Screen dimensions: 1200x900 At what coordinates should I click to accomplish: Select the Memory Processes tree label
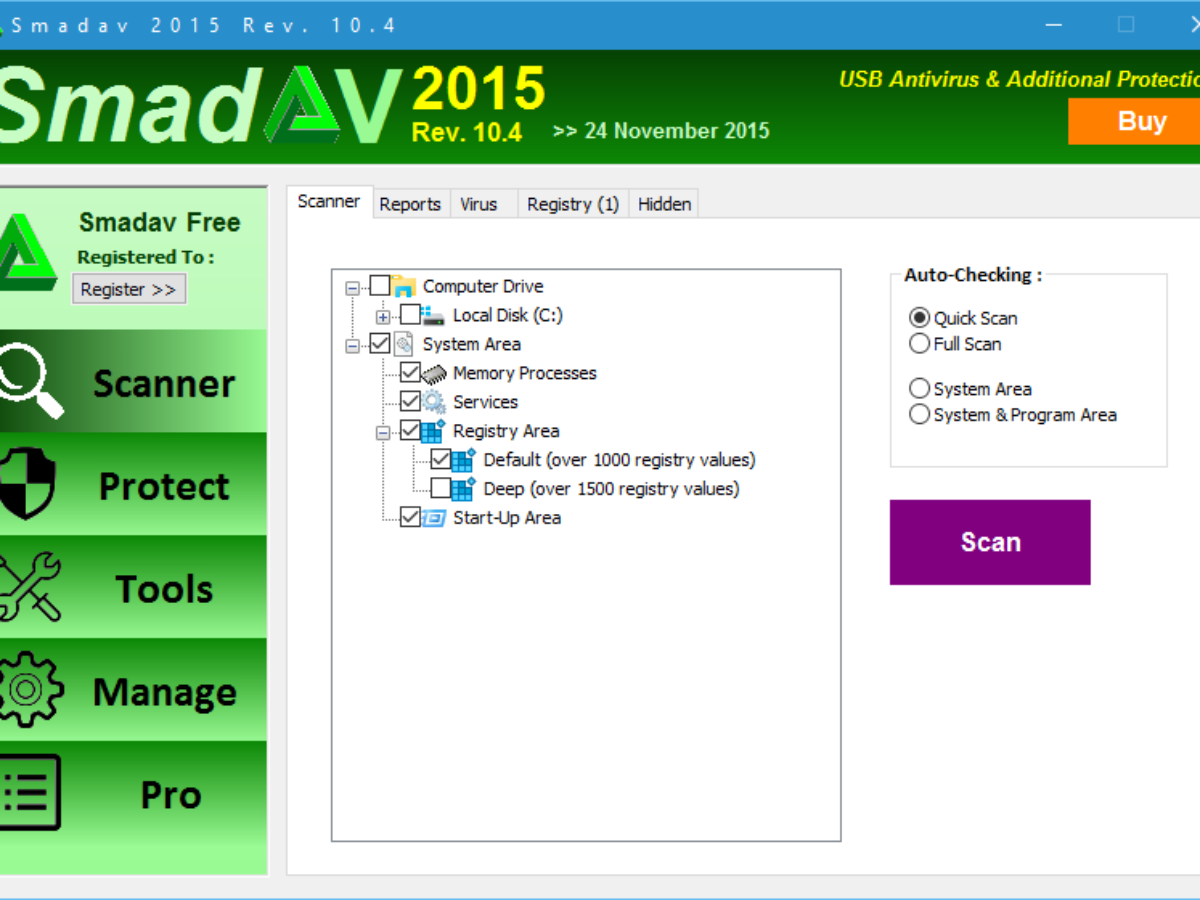coord(524,373)
